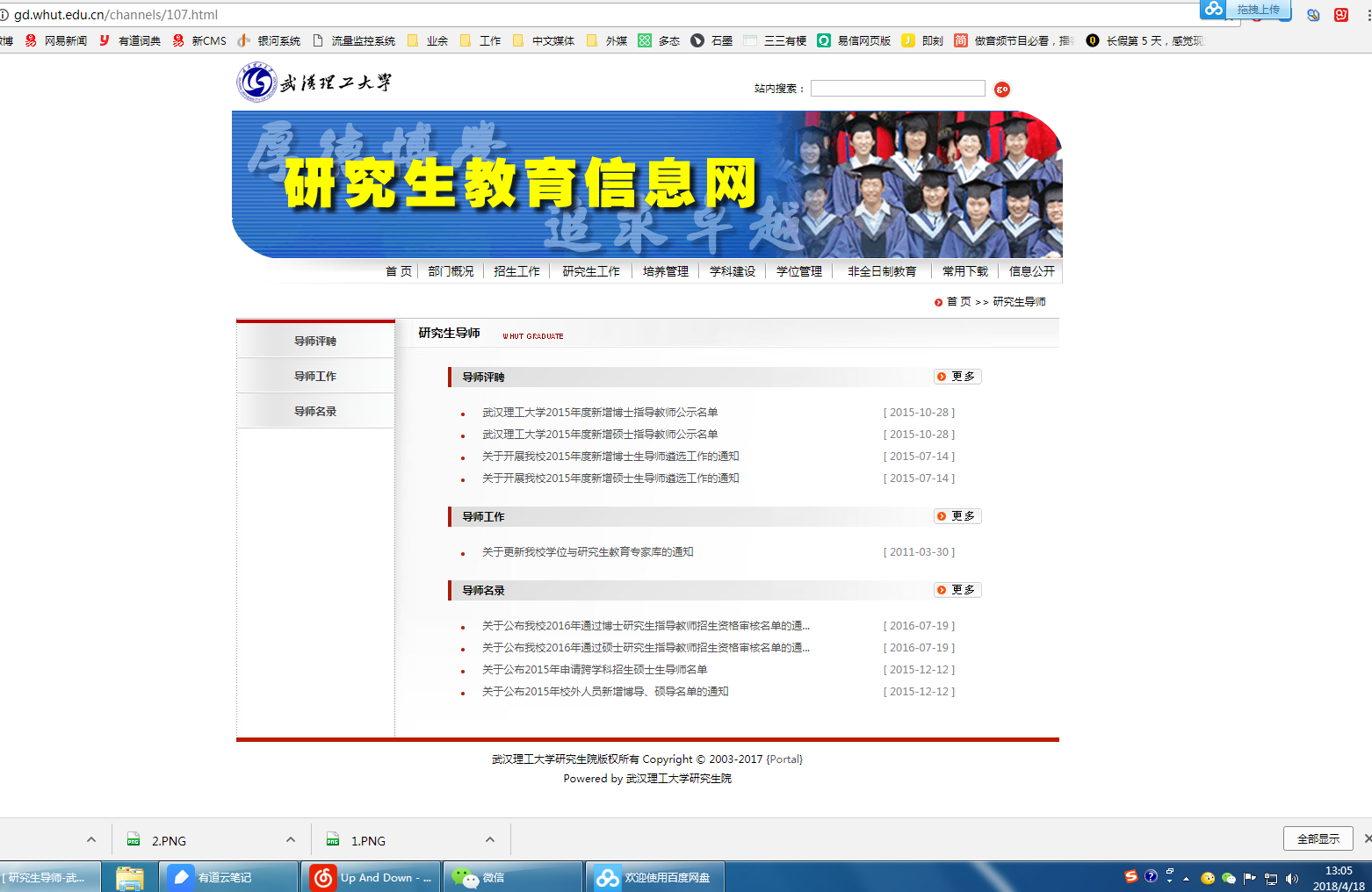This screenshot has width=1372, height=892.
Task: Open the 银河系统 bookmark
Action: tap(269, 40)
